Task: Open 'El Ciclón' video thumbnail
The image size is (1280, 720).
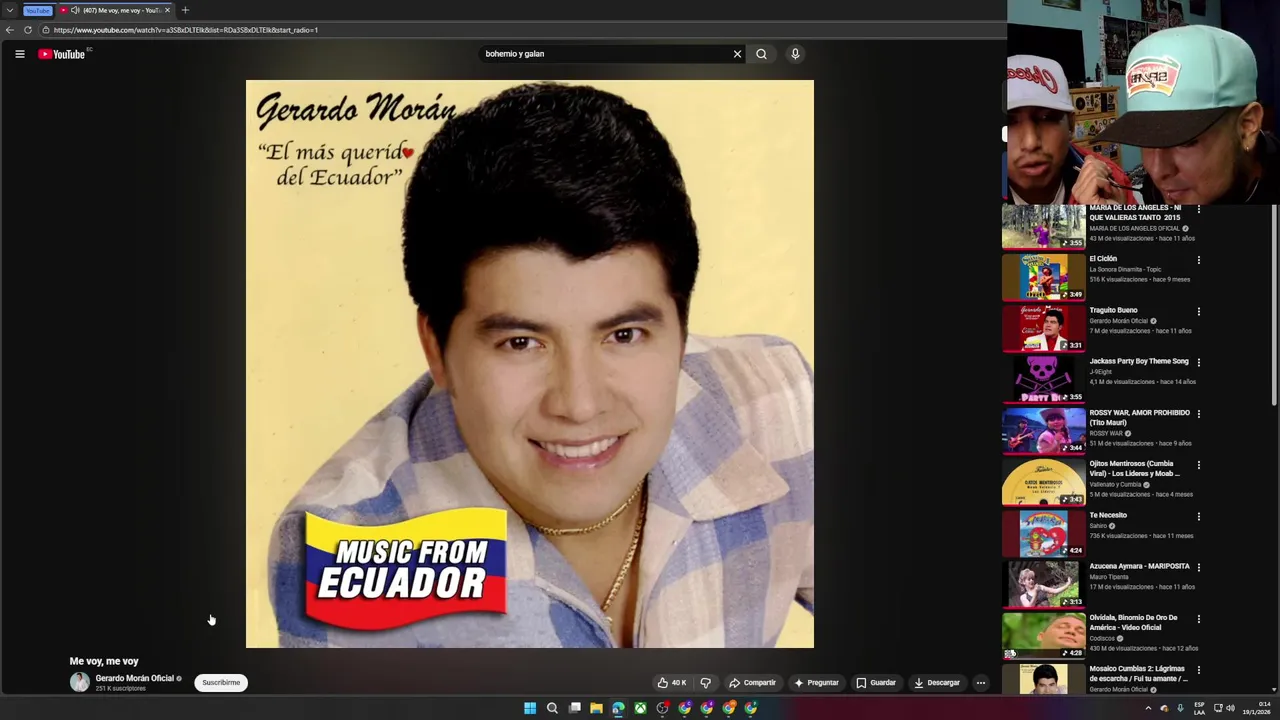Action: tap(1043, 277)
